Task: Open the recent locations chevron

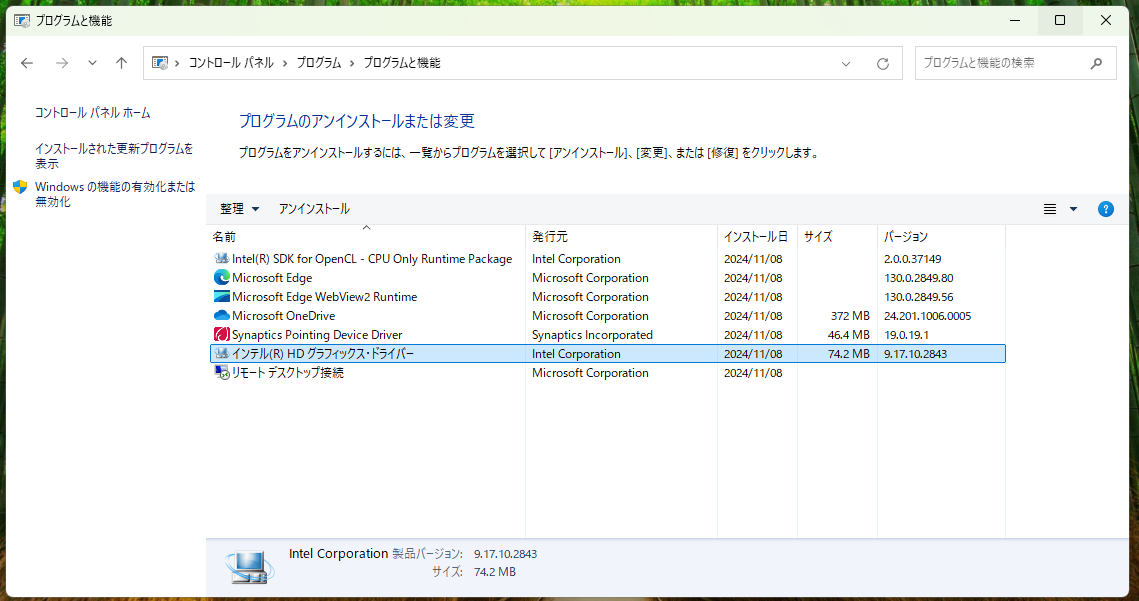Action: (x=92, y=63)
